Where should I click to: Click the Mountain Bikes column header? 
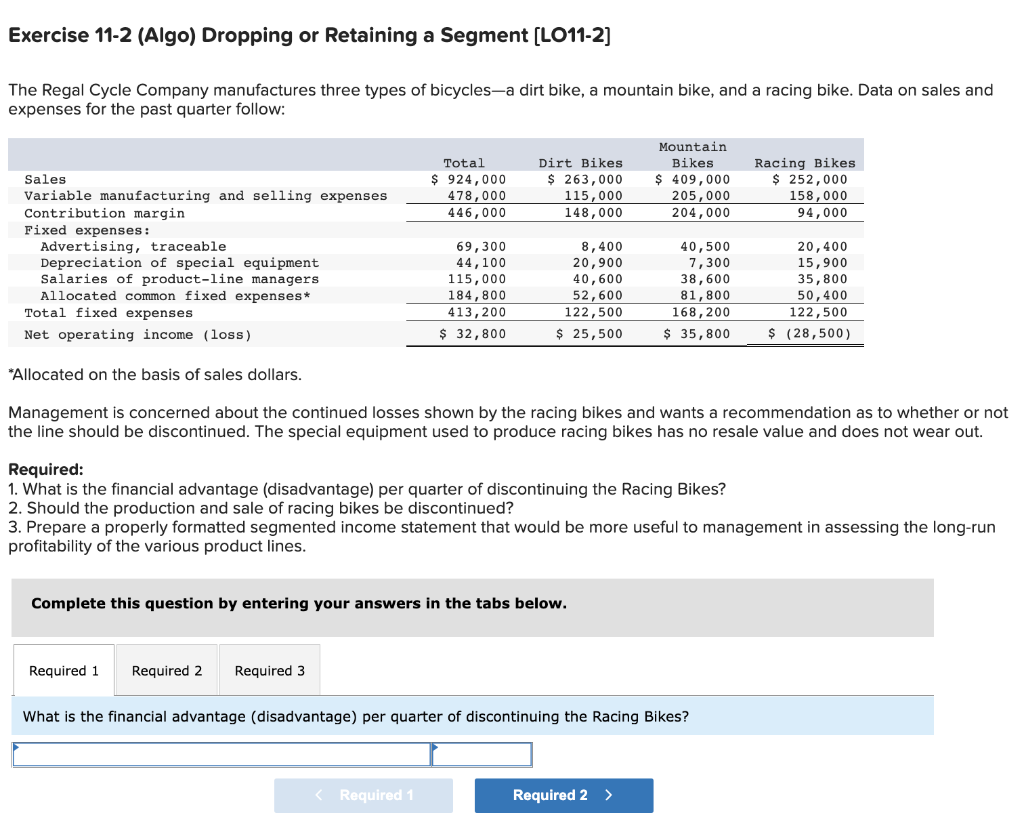click(x=692, y=155)
